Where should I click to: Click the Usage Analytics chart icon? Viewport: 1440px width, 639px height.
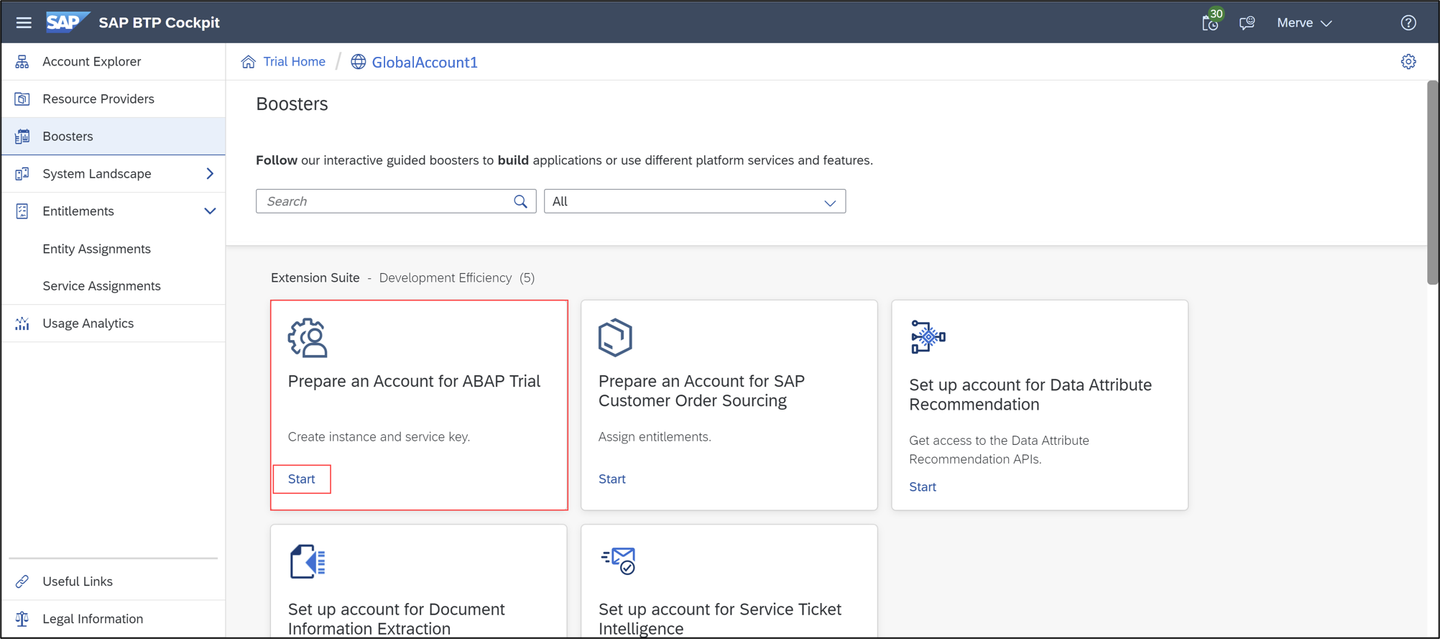[22, 324]
